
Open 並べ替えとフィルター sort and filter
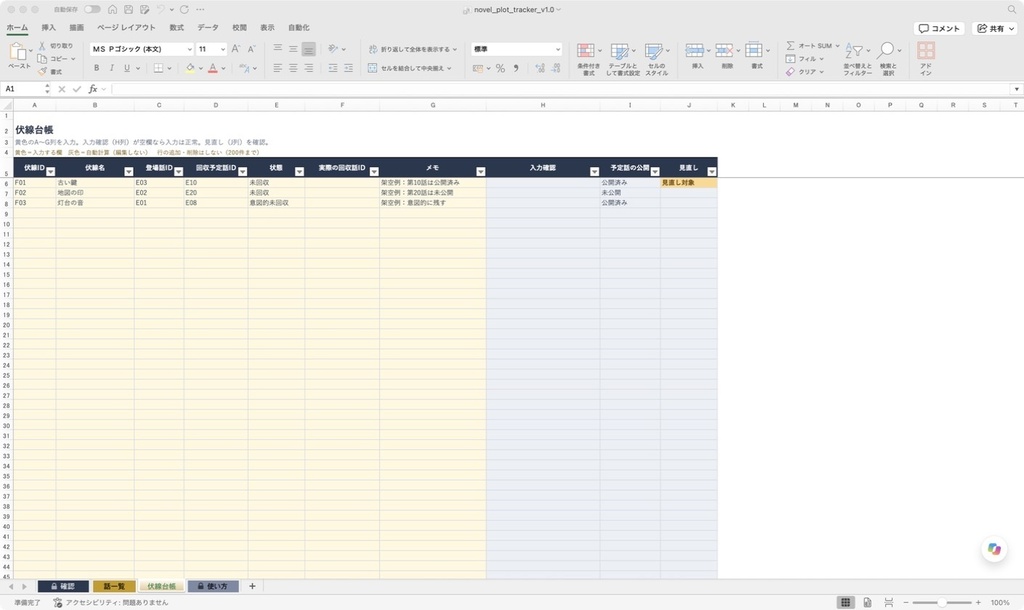point(857,59)
